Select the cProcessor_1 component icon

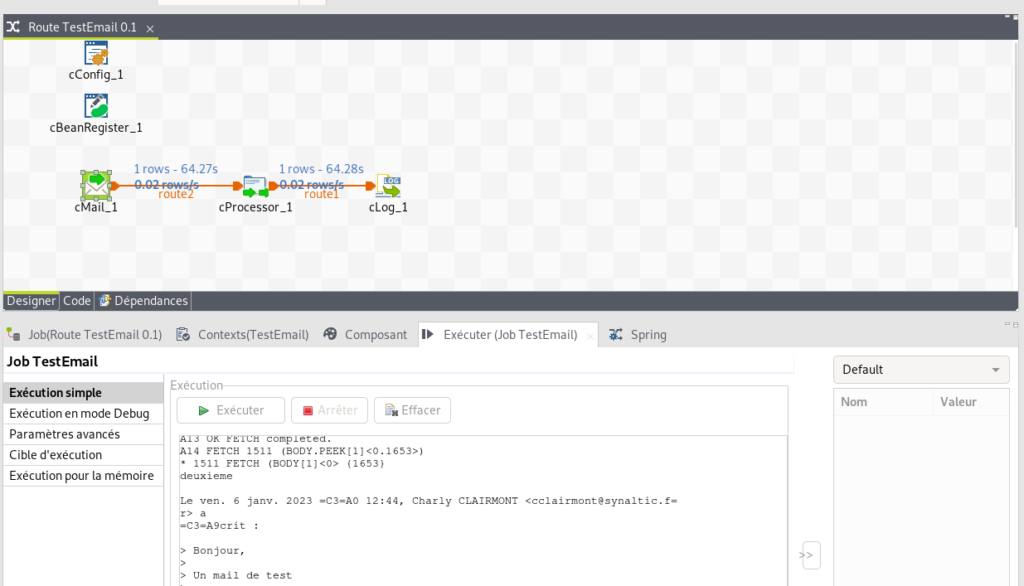click(254, 185)
